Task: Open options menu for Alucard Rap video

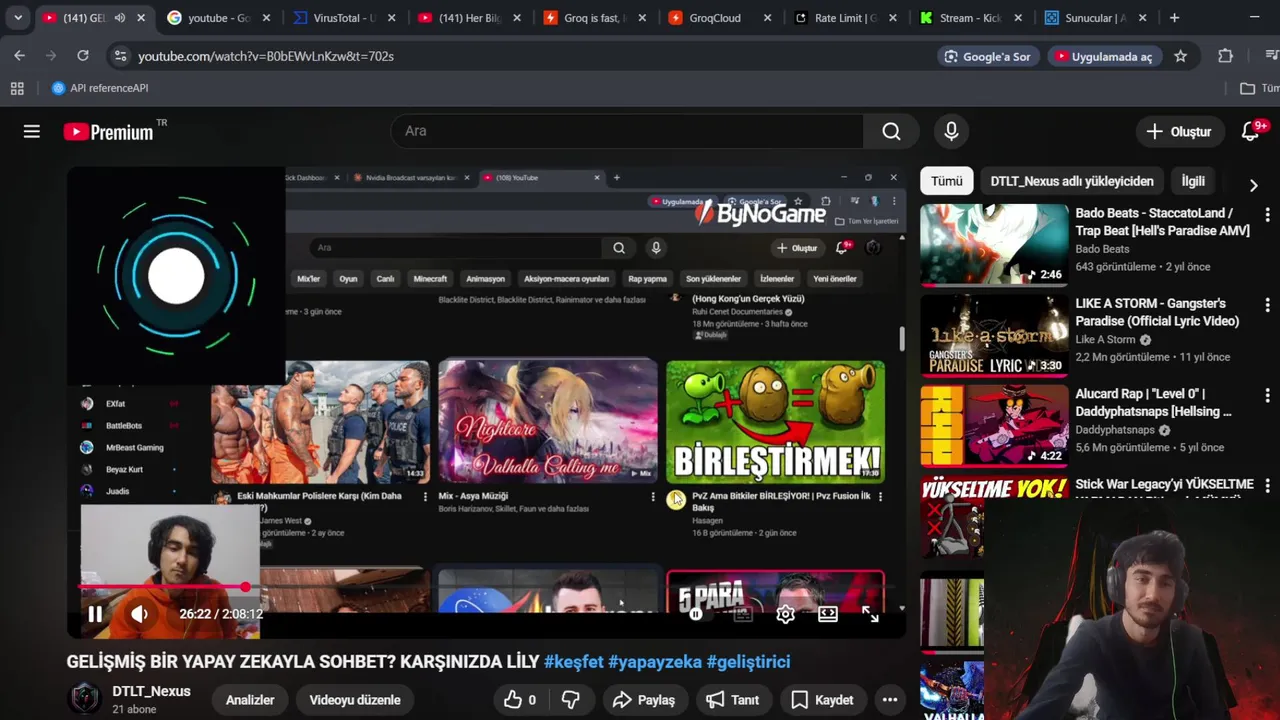Action: pos(1268,396)
